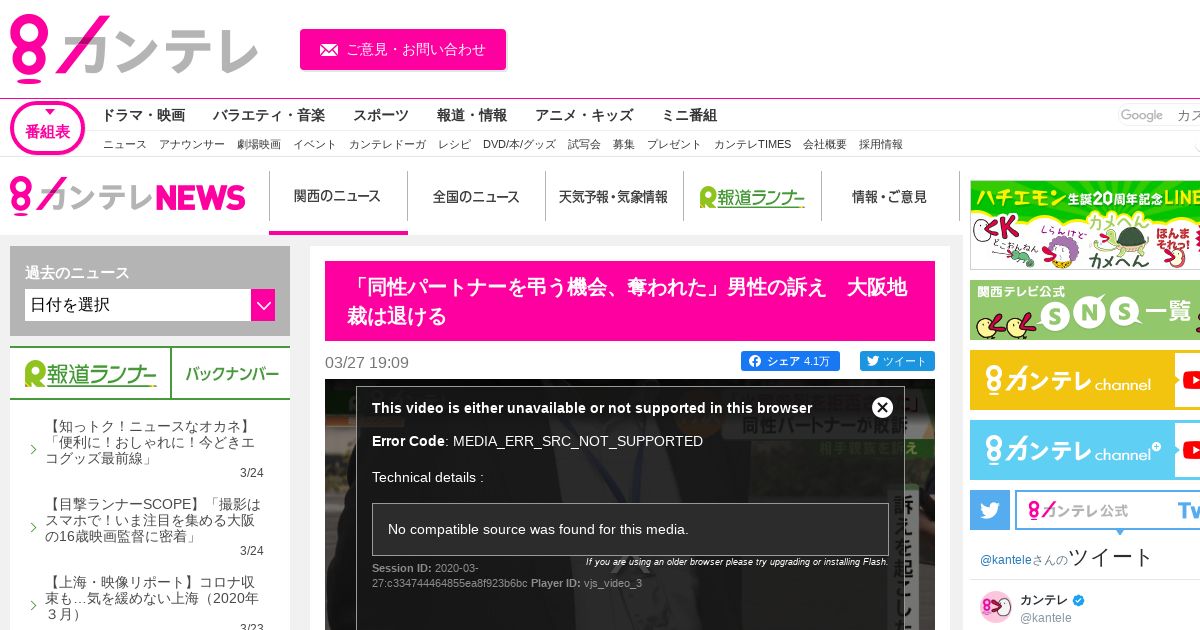Click the arrow icon beside 目撃ランナーSCOPE article

(33, 527)
